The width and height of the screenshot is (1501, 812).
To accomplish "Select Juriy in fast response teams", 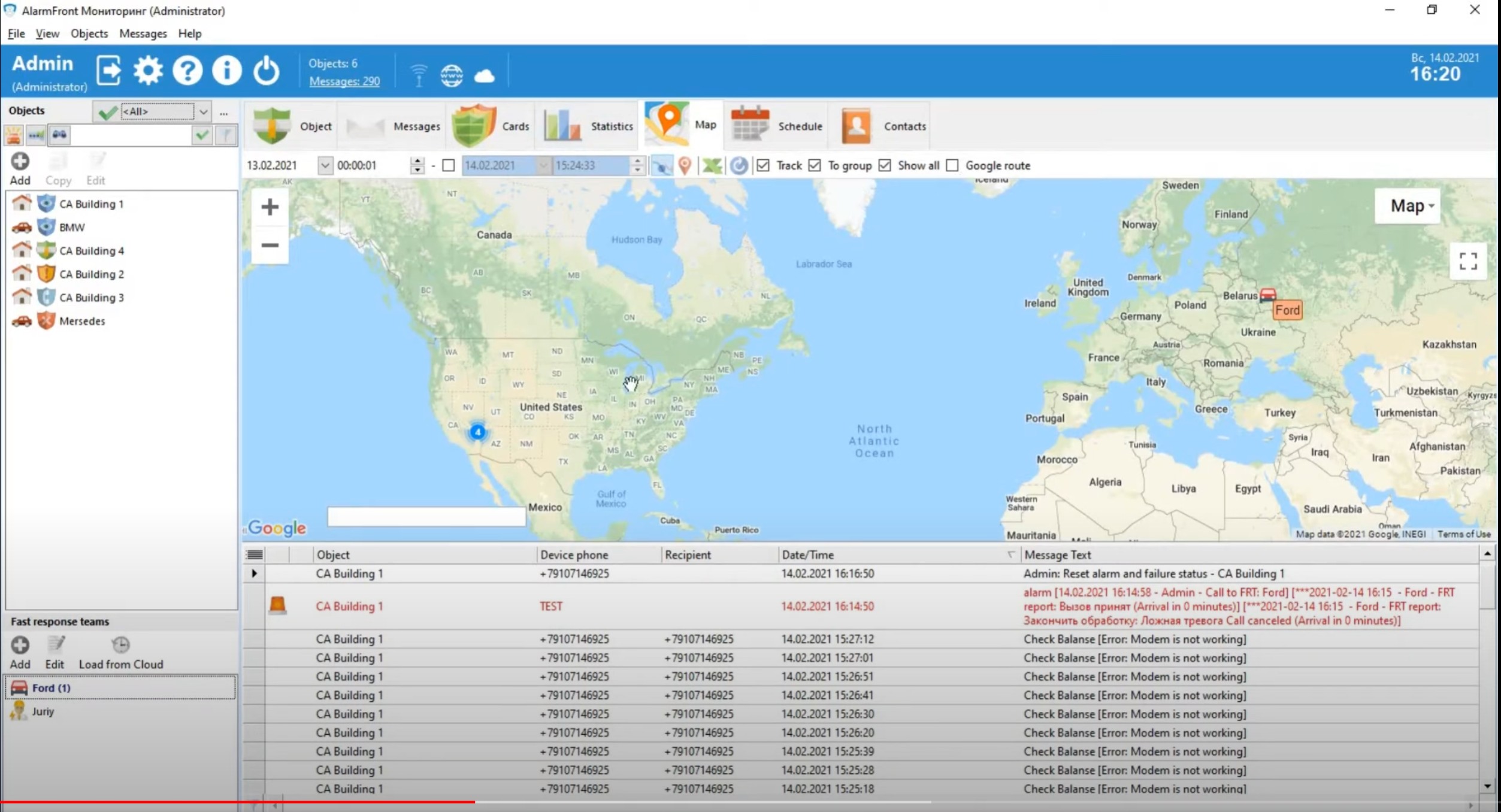I will pos(43,711).
